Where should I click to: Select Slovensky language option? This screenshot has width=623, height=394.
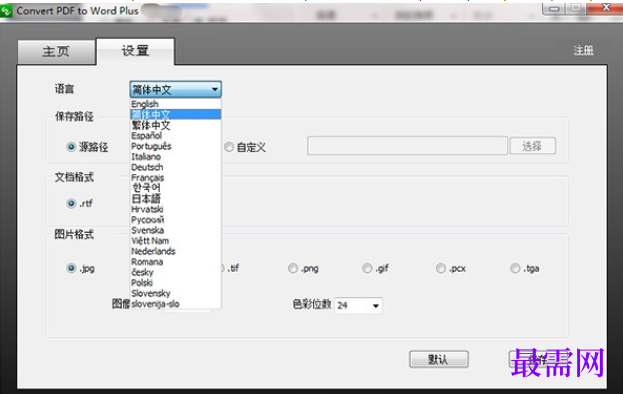176,293
